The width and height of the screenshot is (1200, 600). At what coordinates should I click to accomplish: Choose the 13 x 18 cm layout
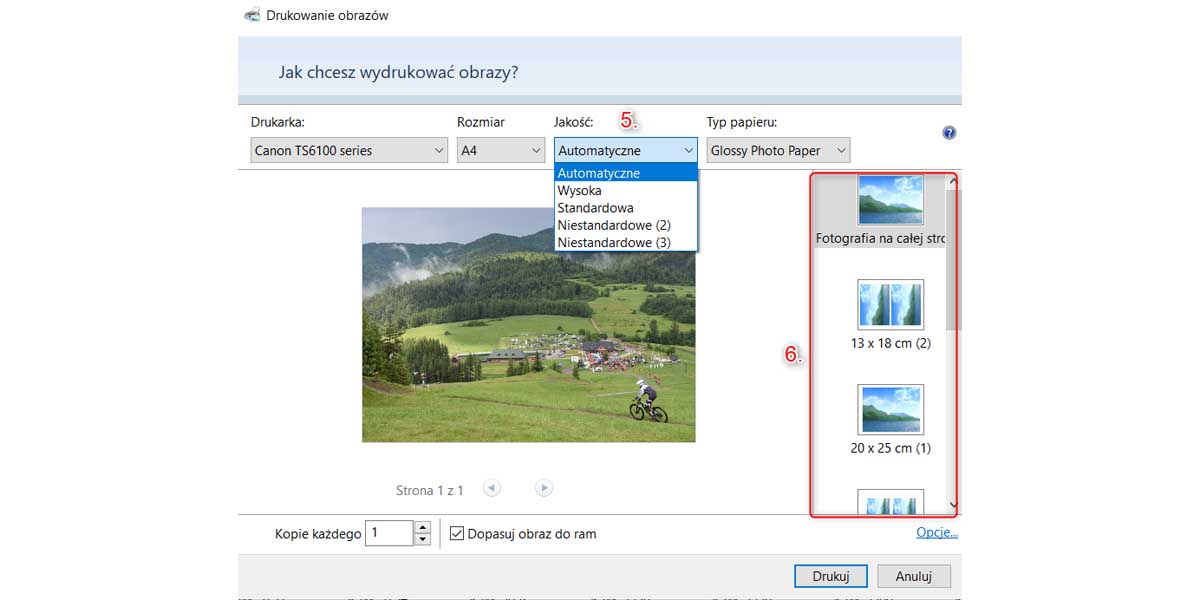coord(890,305)
